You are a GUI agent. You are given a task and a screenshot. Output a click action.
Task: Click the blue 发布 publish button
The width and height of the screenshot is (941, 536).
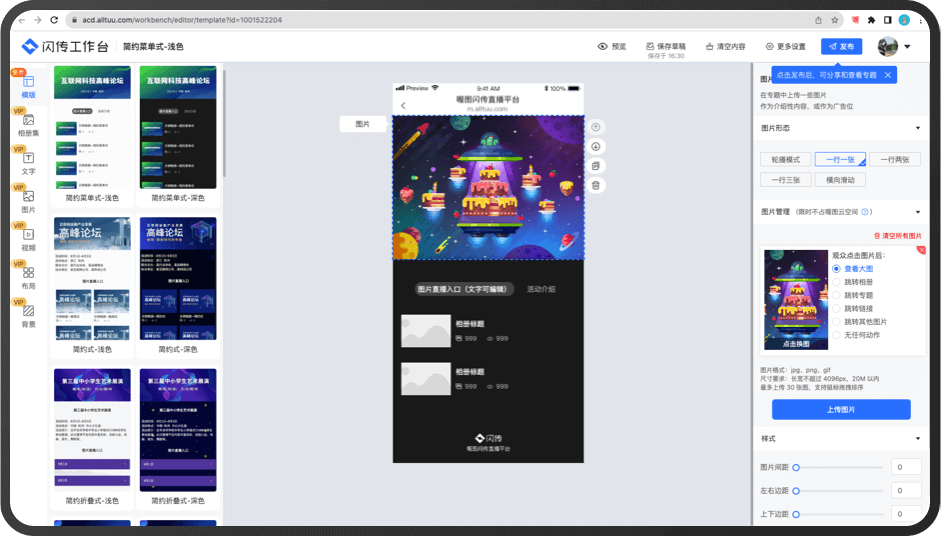pyautogui.click(x=841, y=47)
